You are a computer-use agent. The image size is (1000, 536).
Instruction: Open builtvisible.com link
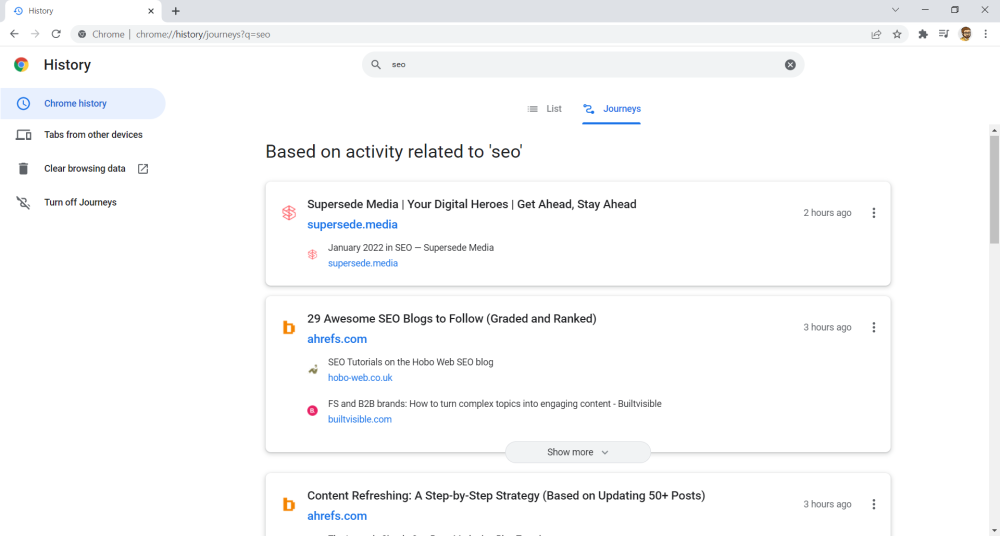(360, 419)
